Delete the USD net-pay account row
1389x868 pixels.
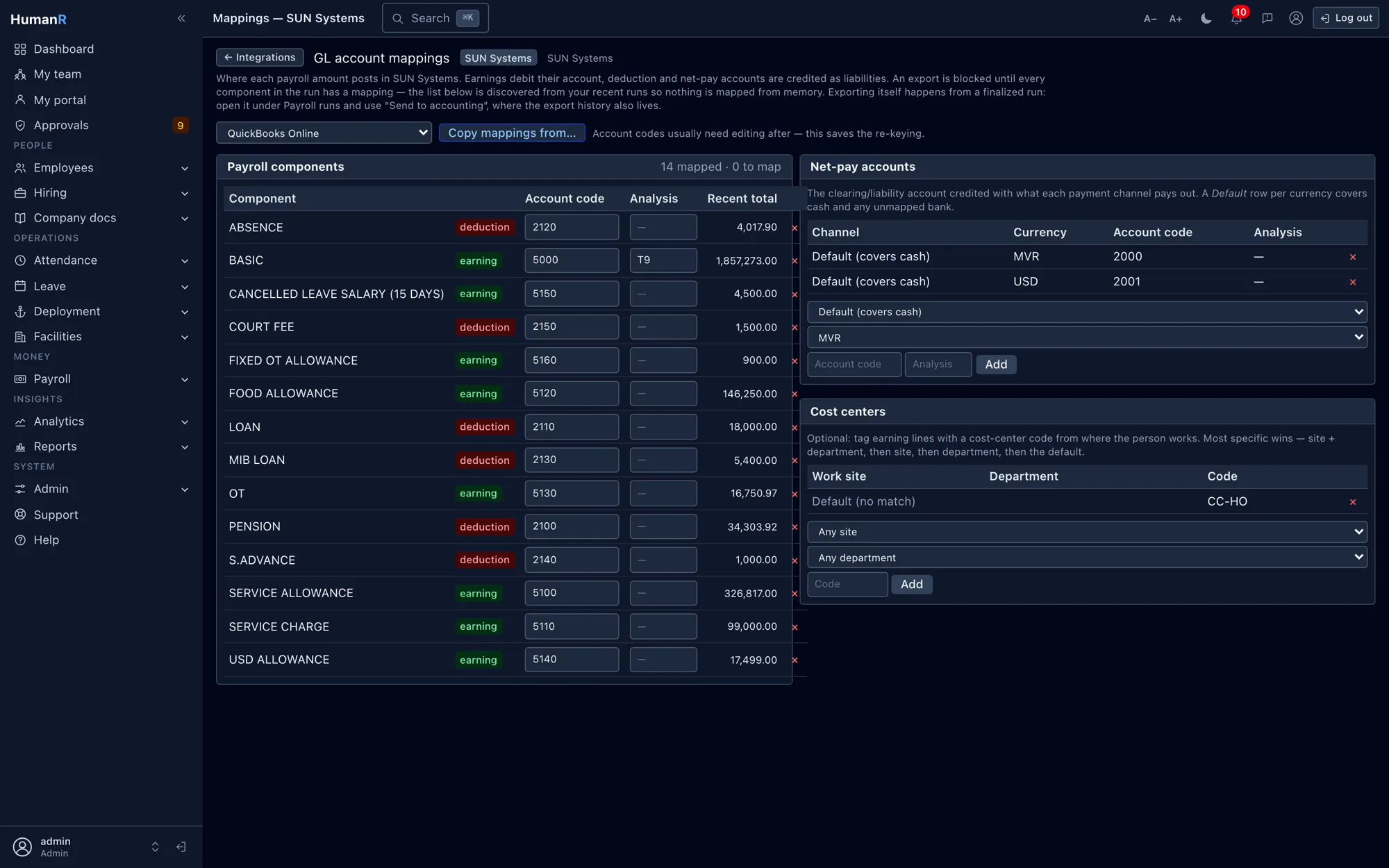pyautogui.click(x=1353, y=282)
